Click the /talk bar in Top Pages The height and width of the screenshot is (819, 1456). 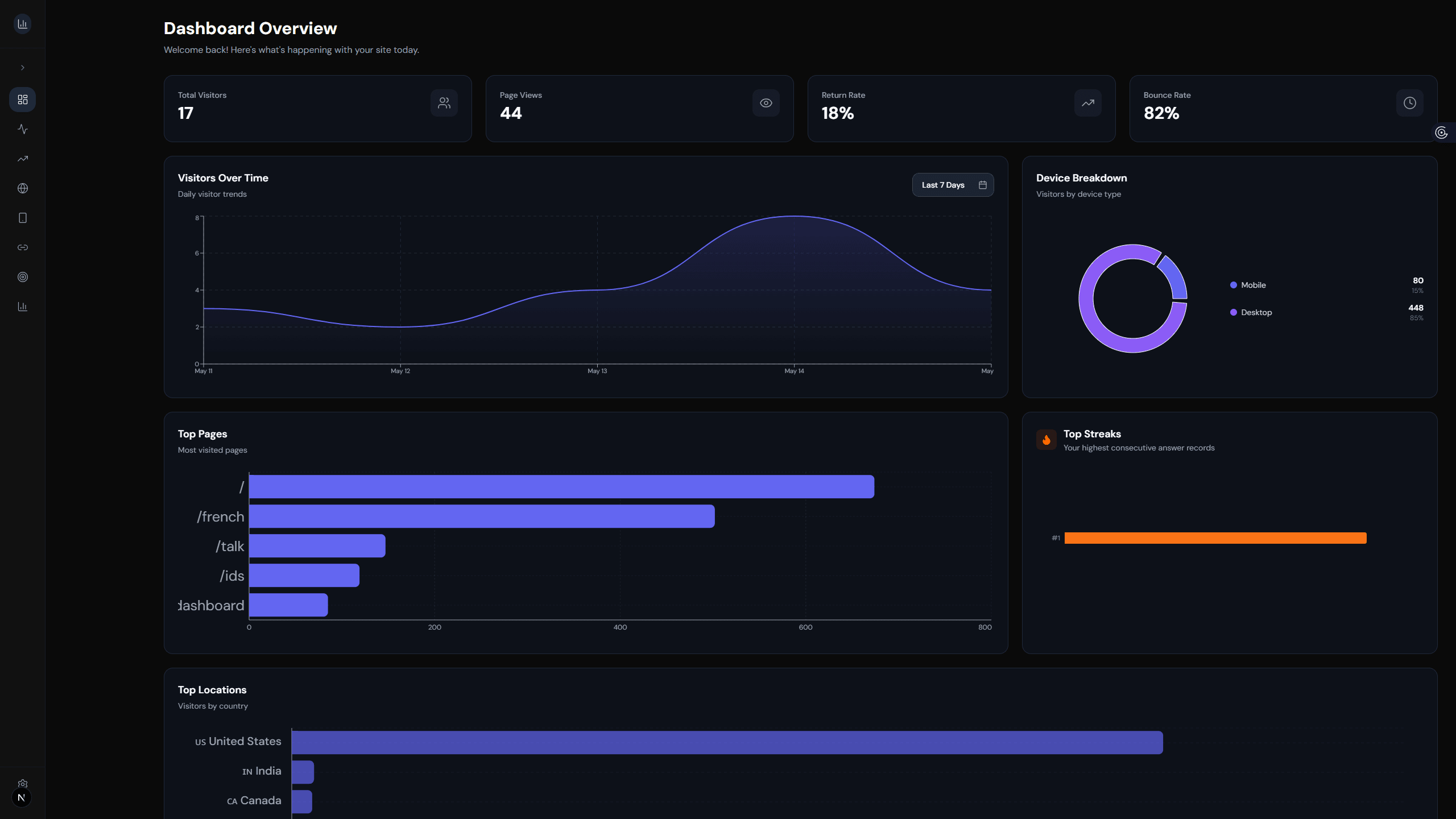[x=317, y=546]
